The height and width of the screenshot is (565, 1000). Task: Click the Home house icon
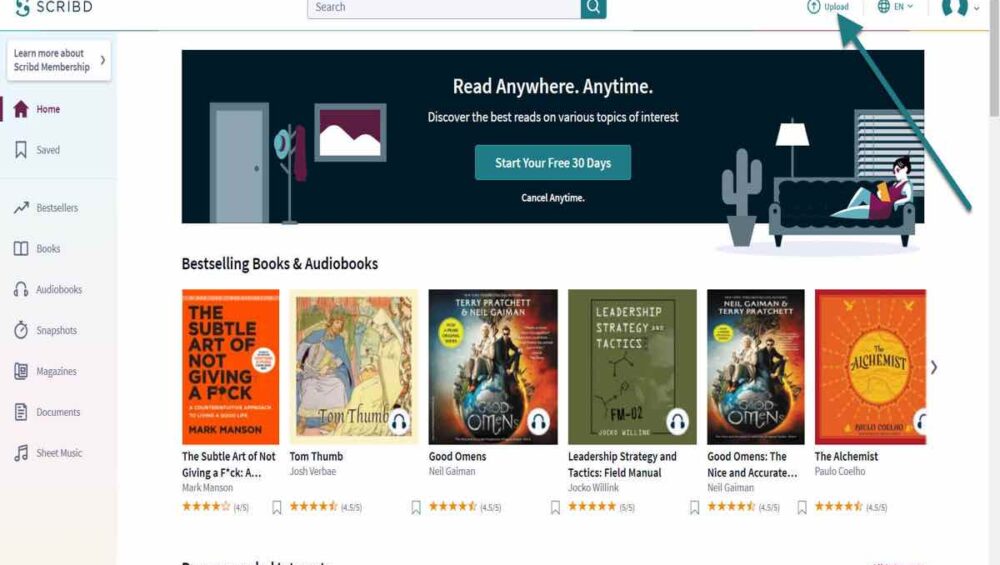[21, 109]
